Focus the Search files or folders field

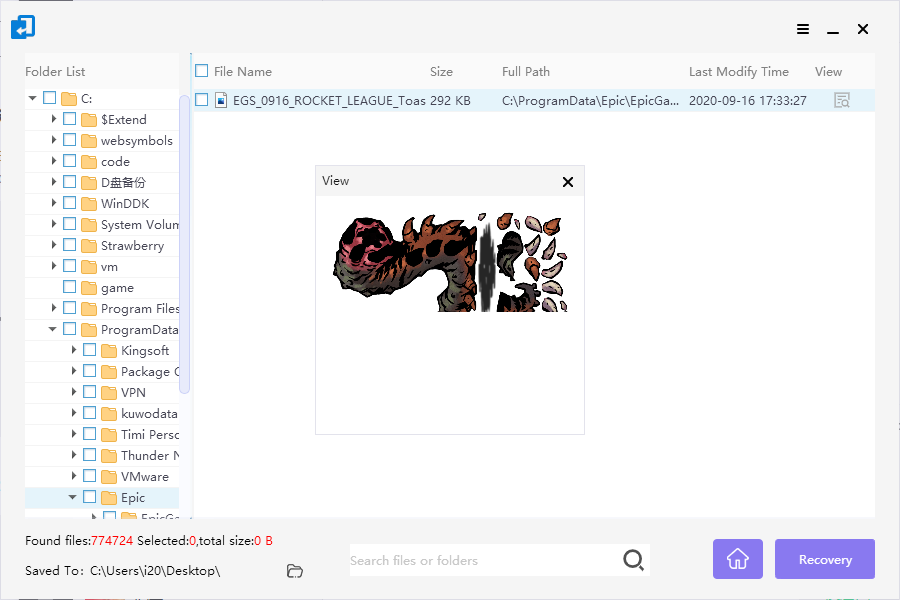pos(485,560)
